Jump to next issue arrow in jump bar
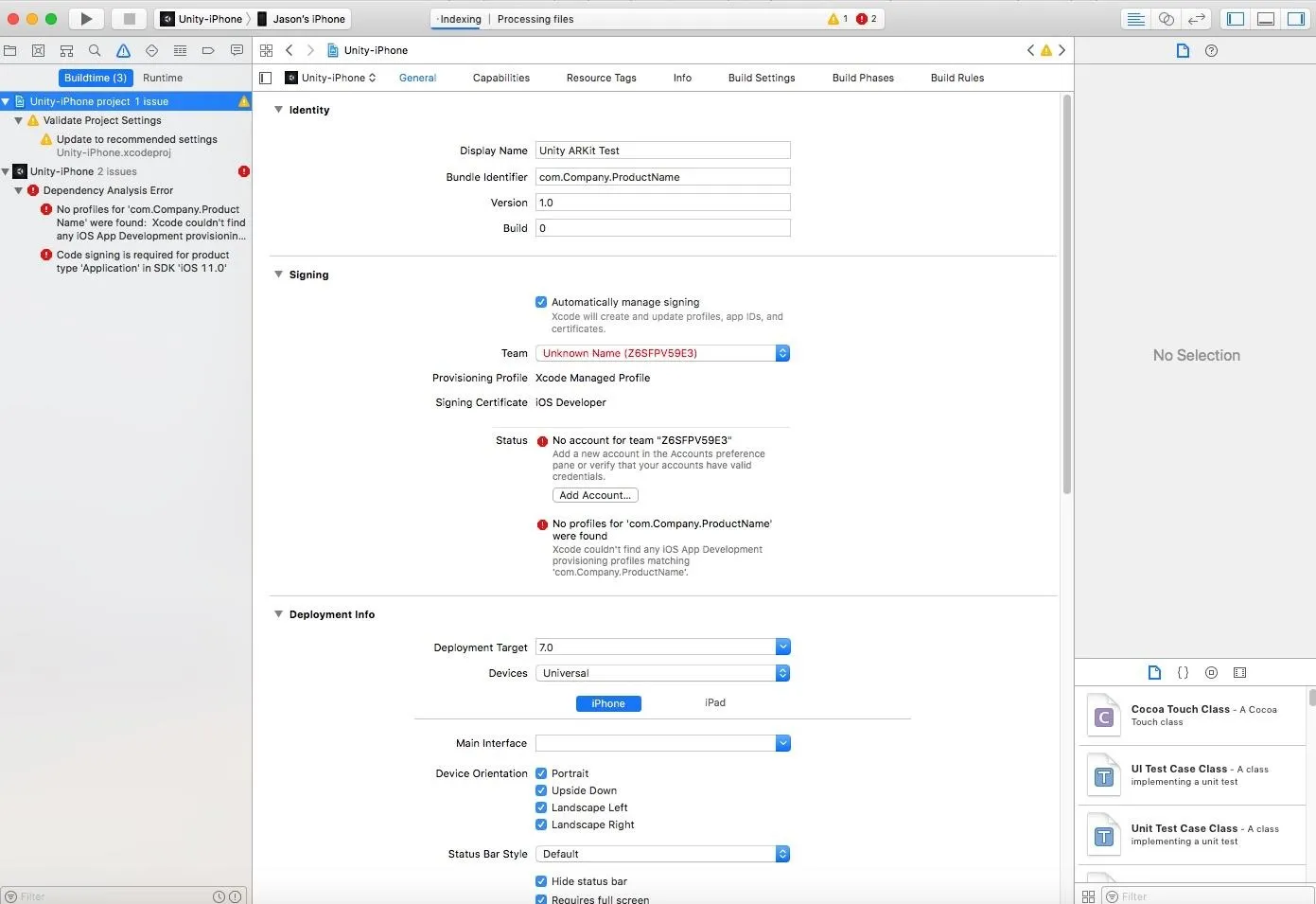The width and height of the screenshot is (1316, 904). tap(1062, 50)
